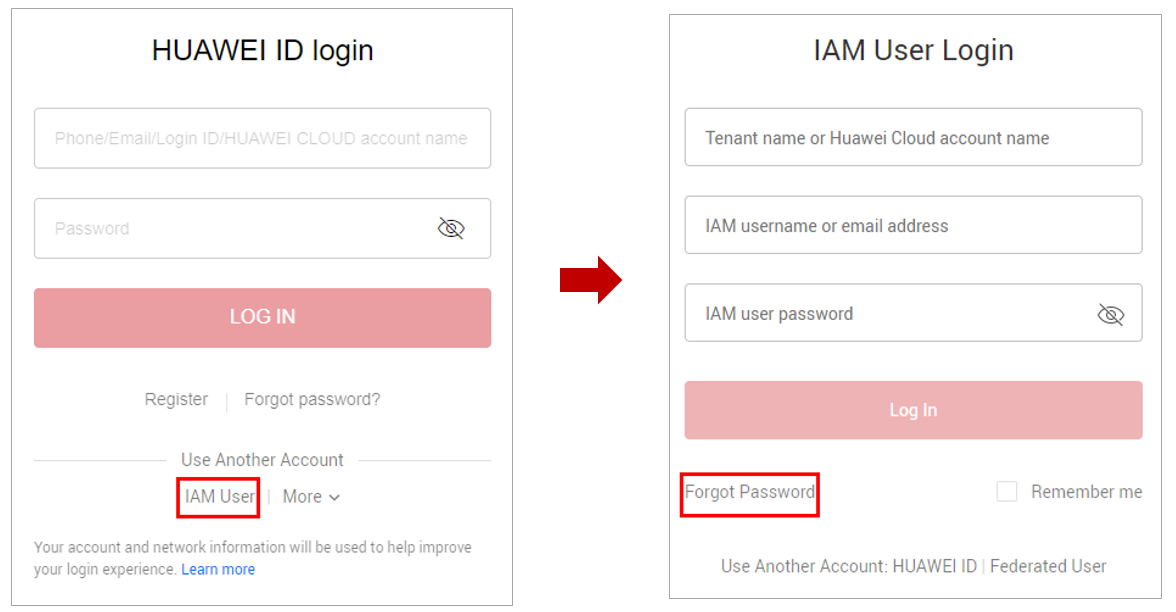
Task: Show password in HUAWEI ID login form
Action: click(x=451, y=228)
